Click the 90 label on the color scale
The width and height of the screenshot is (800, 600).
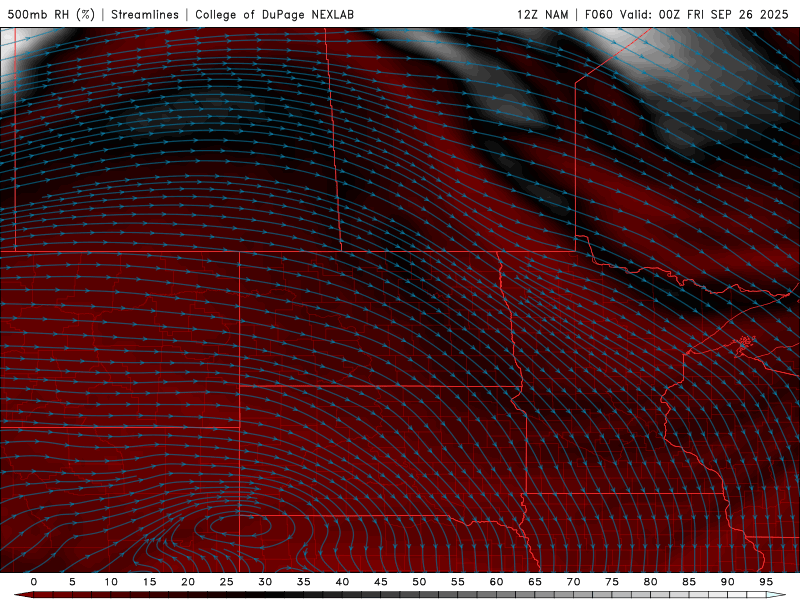727,582
